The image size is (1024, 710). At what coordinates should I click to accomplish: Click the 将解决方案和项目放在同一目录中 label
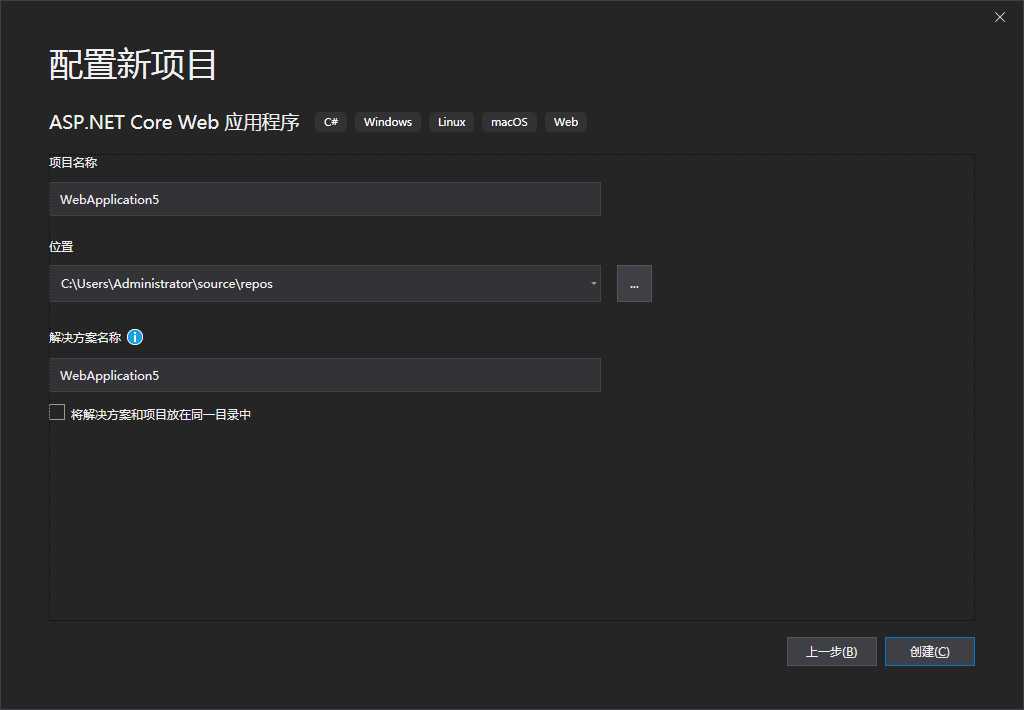tap(161, 415)
